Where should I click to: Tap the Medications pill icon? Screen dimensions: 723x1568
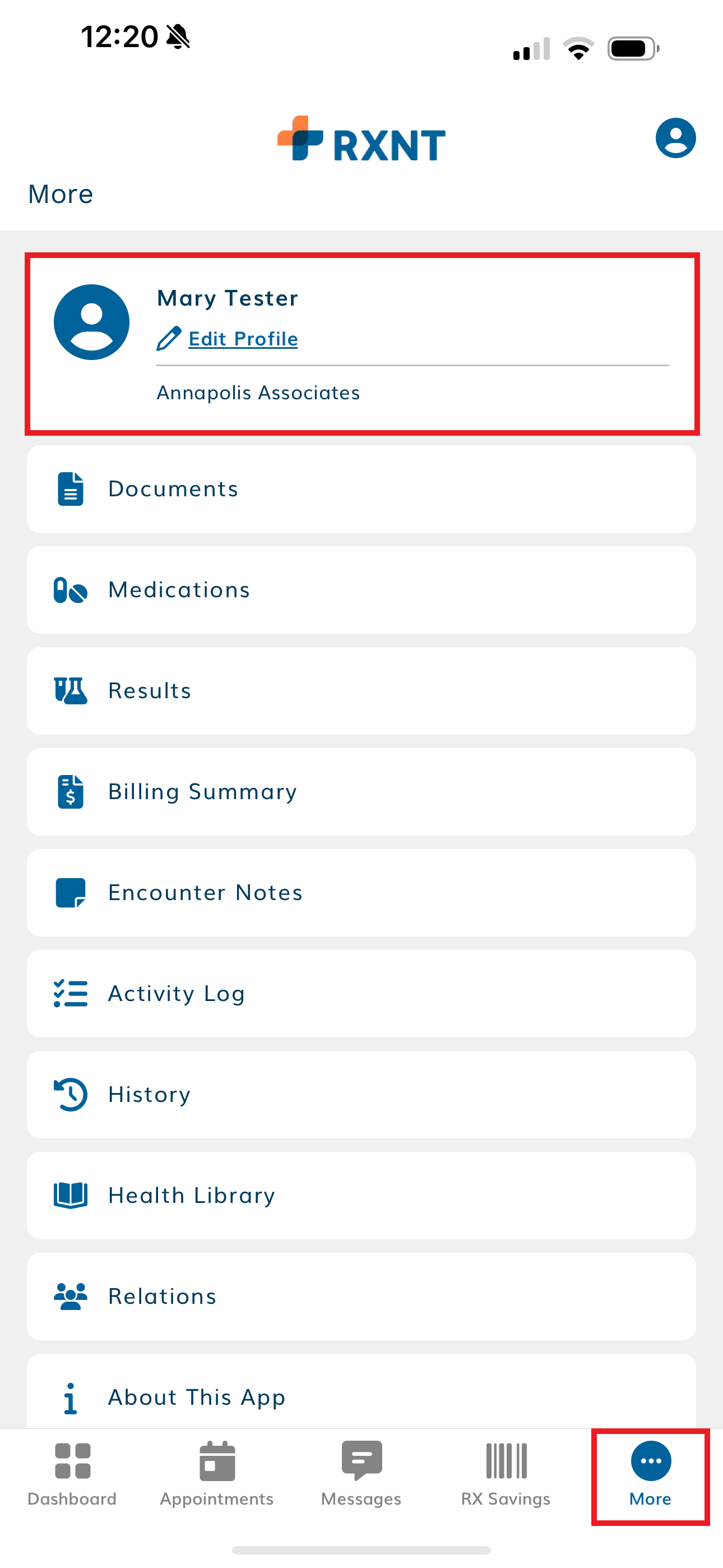tap(71, 590)
